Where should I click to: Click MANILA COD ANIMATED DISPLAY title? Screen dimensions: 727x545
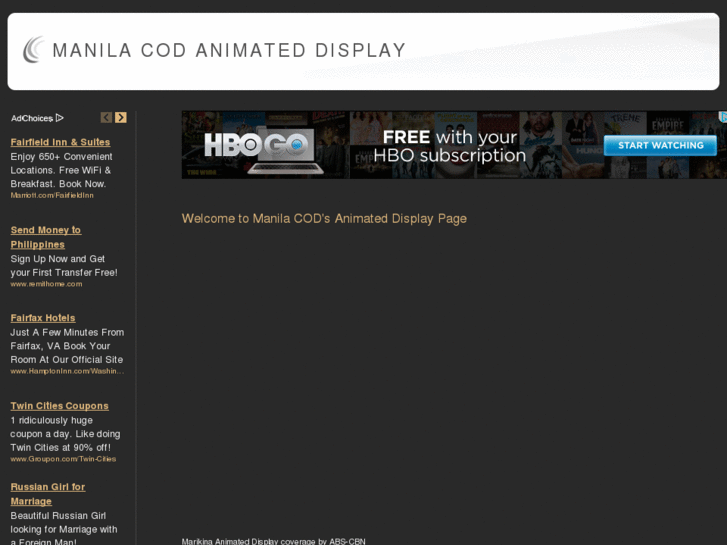coord(229,50)
